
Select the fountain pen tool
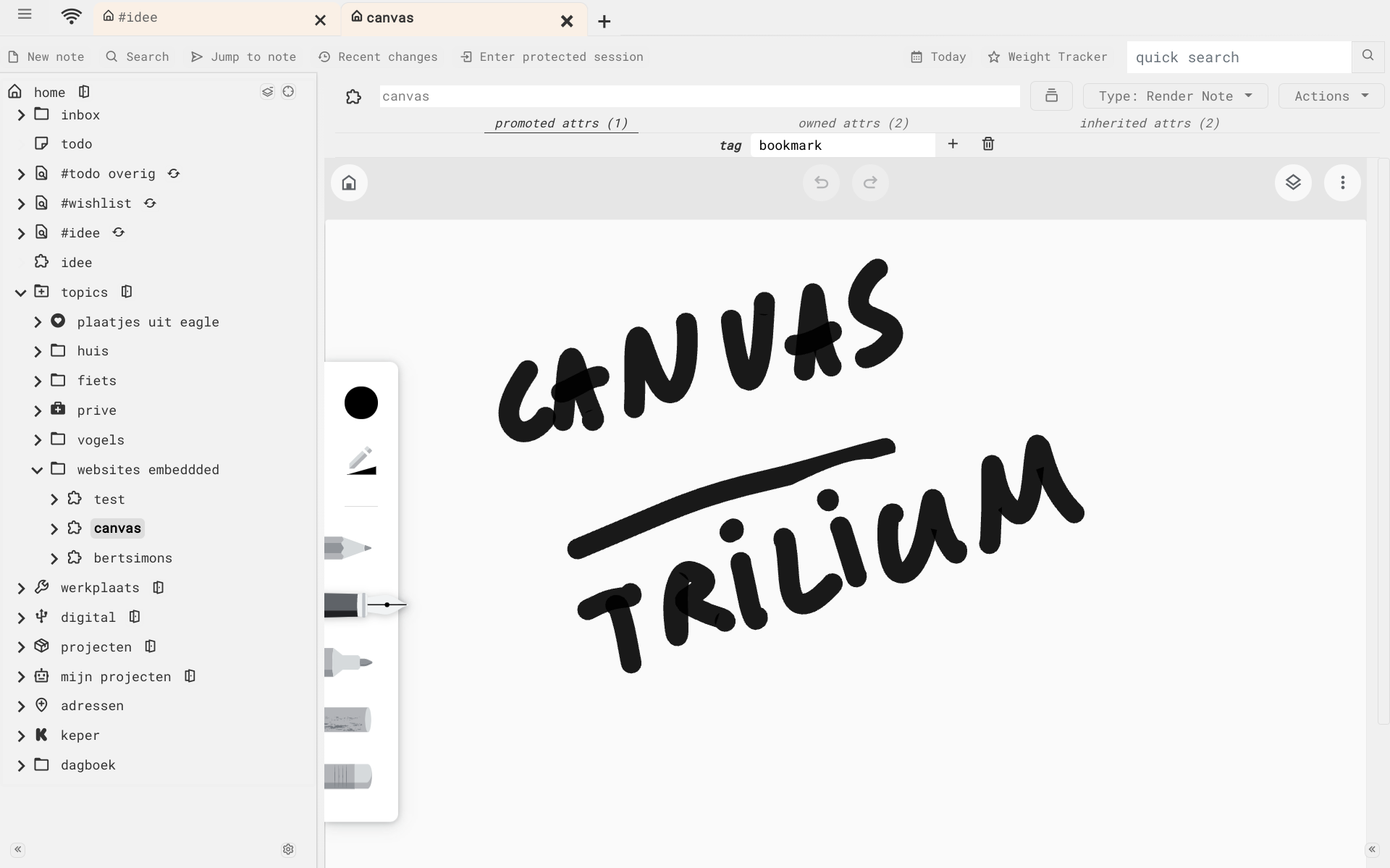click(x=365, y=604)
